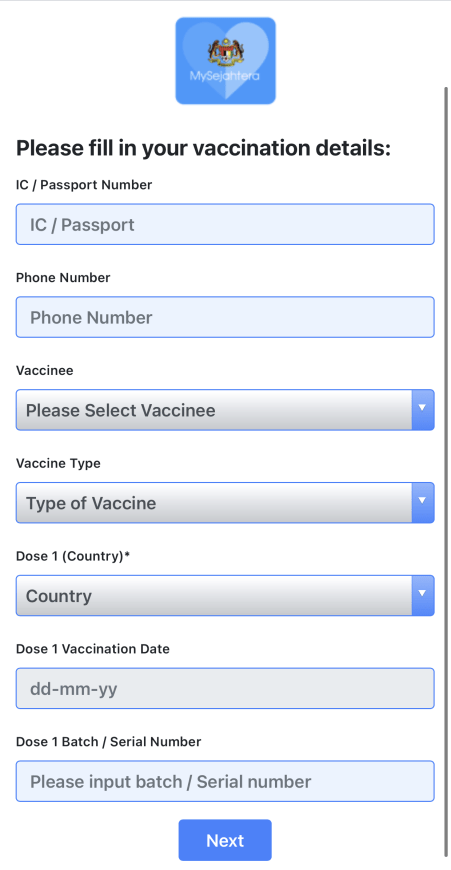The width and height of the screenshot is (451, 870).
Task: Click the MySejahtera heart logo
Action: 225,61
